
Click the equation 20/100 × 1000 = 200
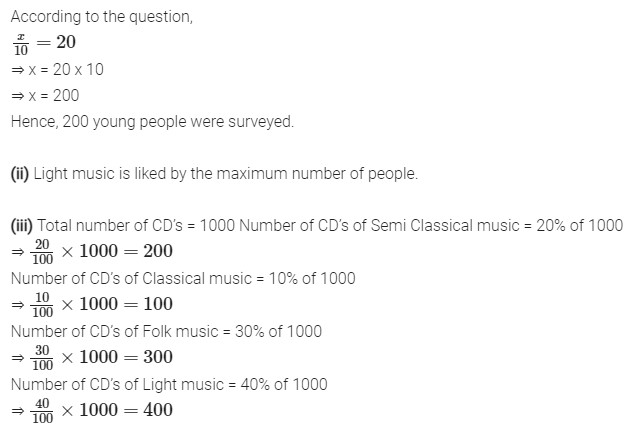tap(92, 251)
